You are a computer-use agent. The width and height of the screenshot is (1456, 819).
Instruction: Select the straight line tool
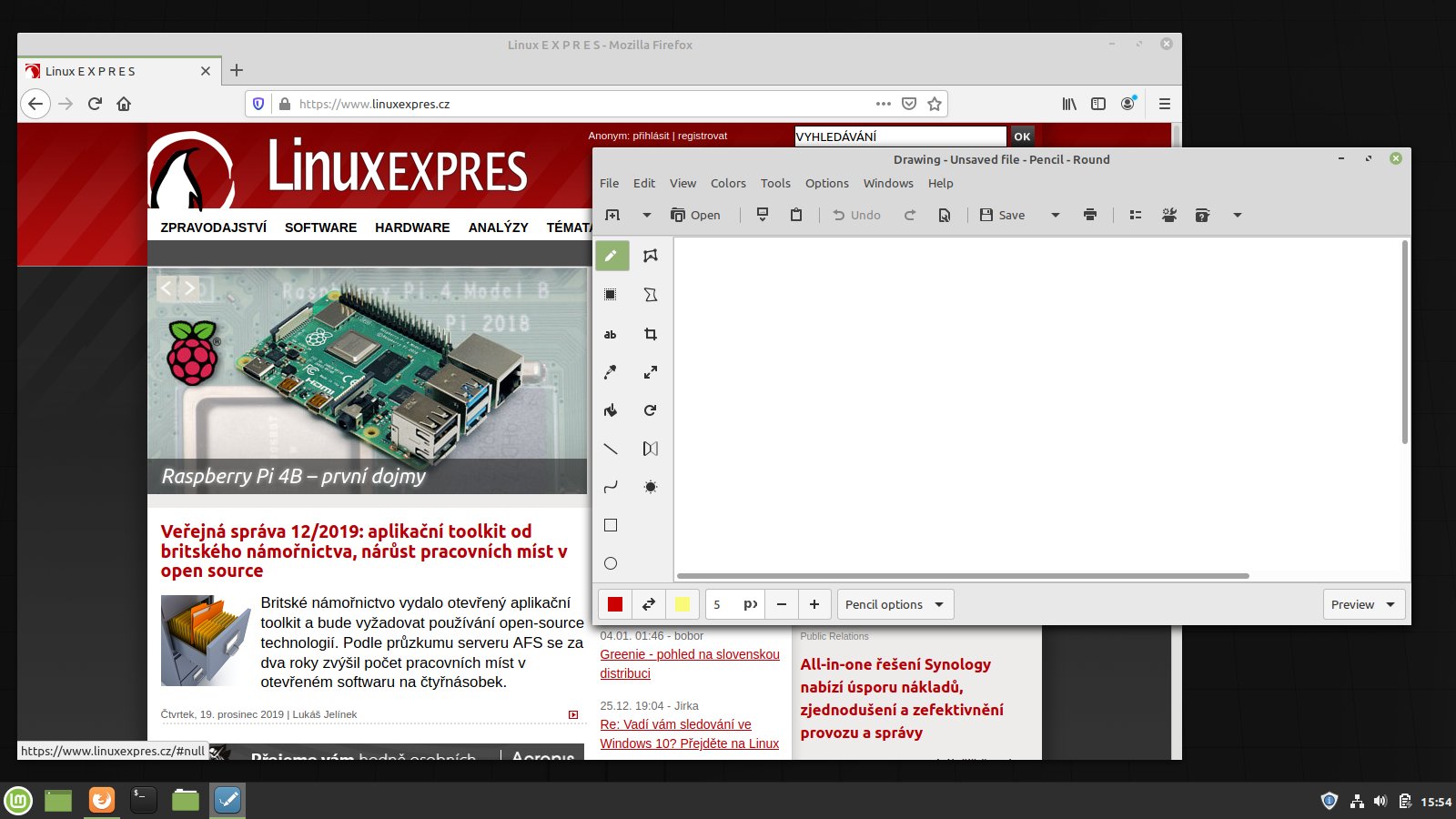click(x=611, y=449)
